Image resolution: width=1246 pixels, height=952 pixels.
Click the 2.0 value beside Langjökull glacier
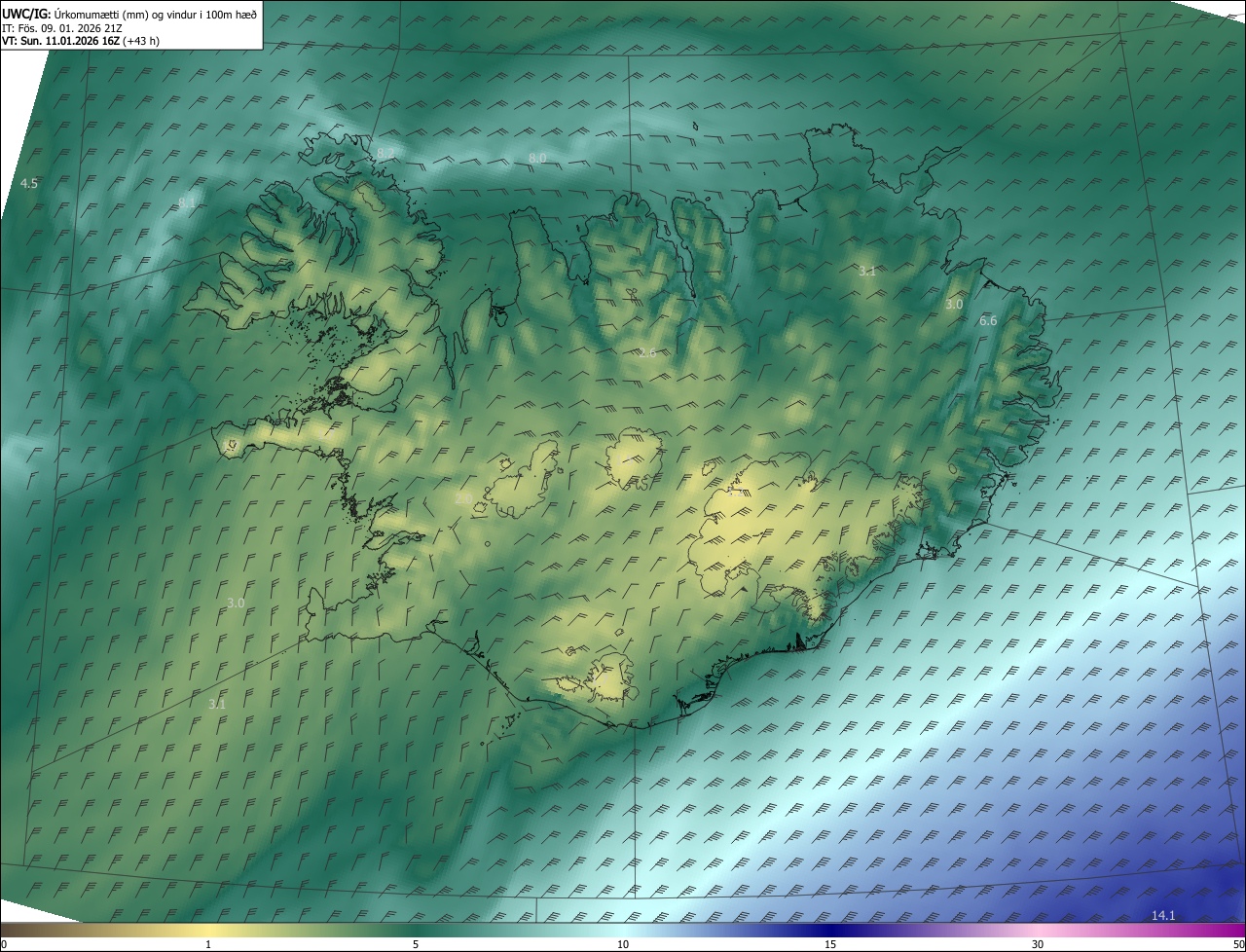[x=463, y=498]
